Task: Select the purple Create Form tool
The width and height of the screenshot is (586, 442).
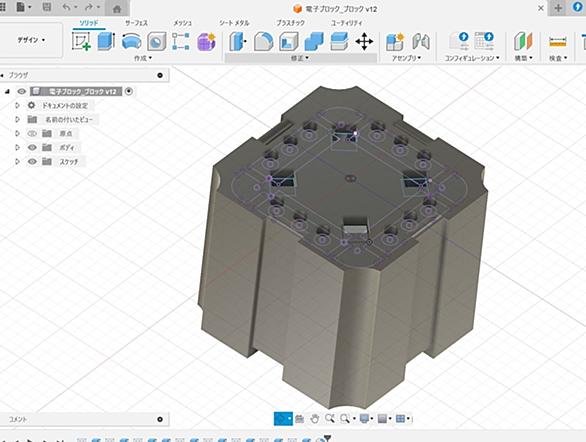Action: tap(206, 41)
